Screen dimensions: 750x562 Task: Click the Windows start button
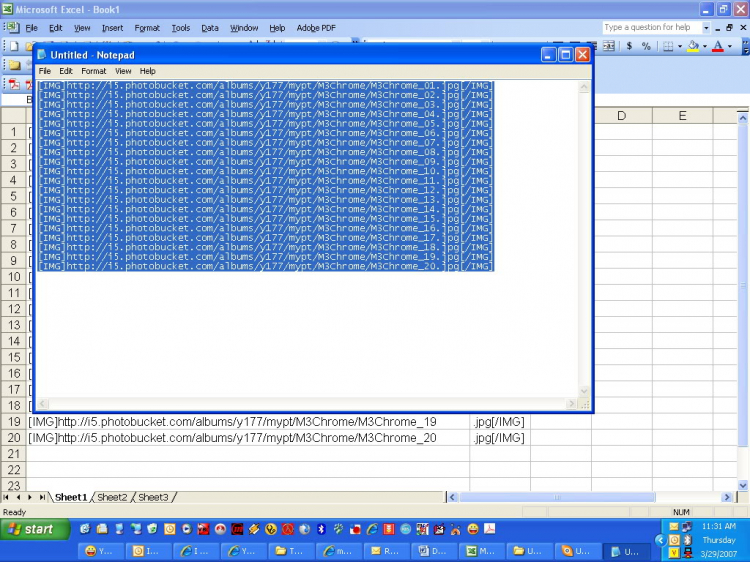tap(34, 529)
